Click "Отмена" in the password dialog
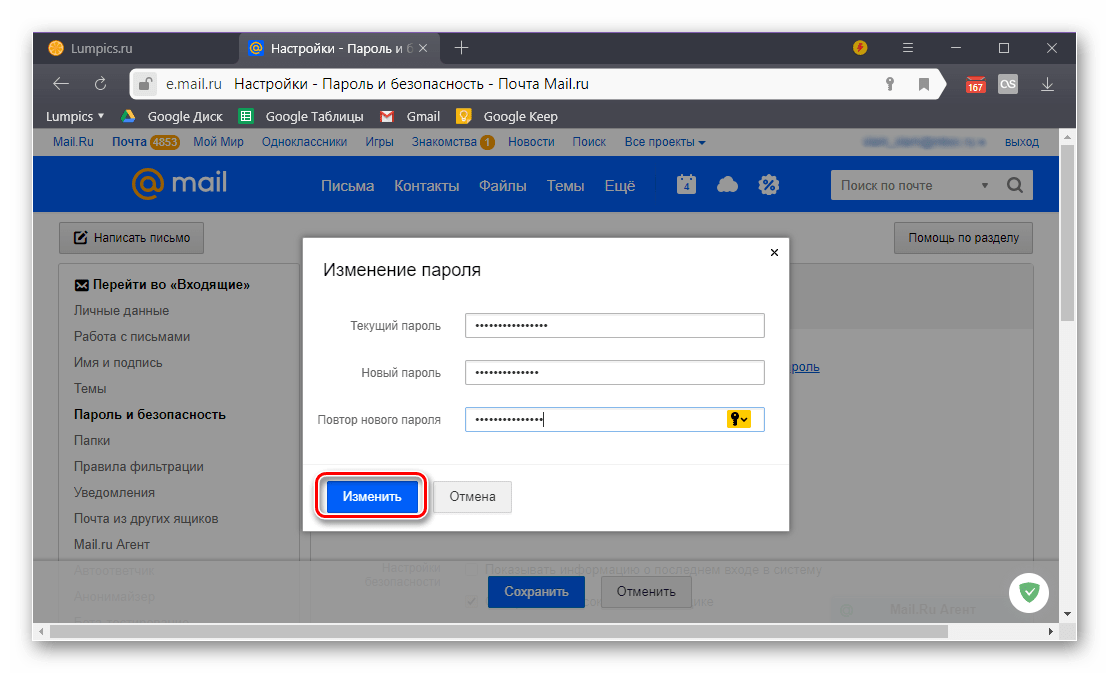This screenshot has width=1109, height=673. (x=473, y=497)
